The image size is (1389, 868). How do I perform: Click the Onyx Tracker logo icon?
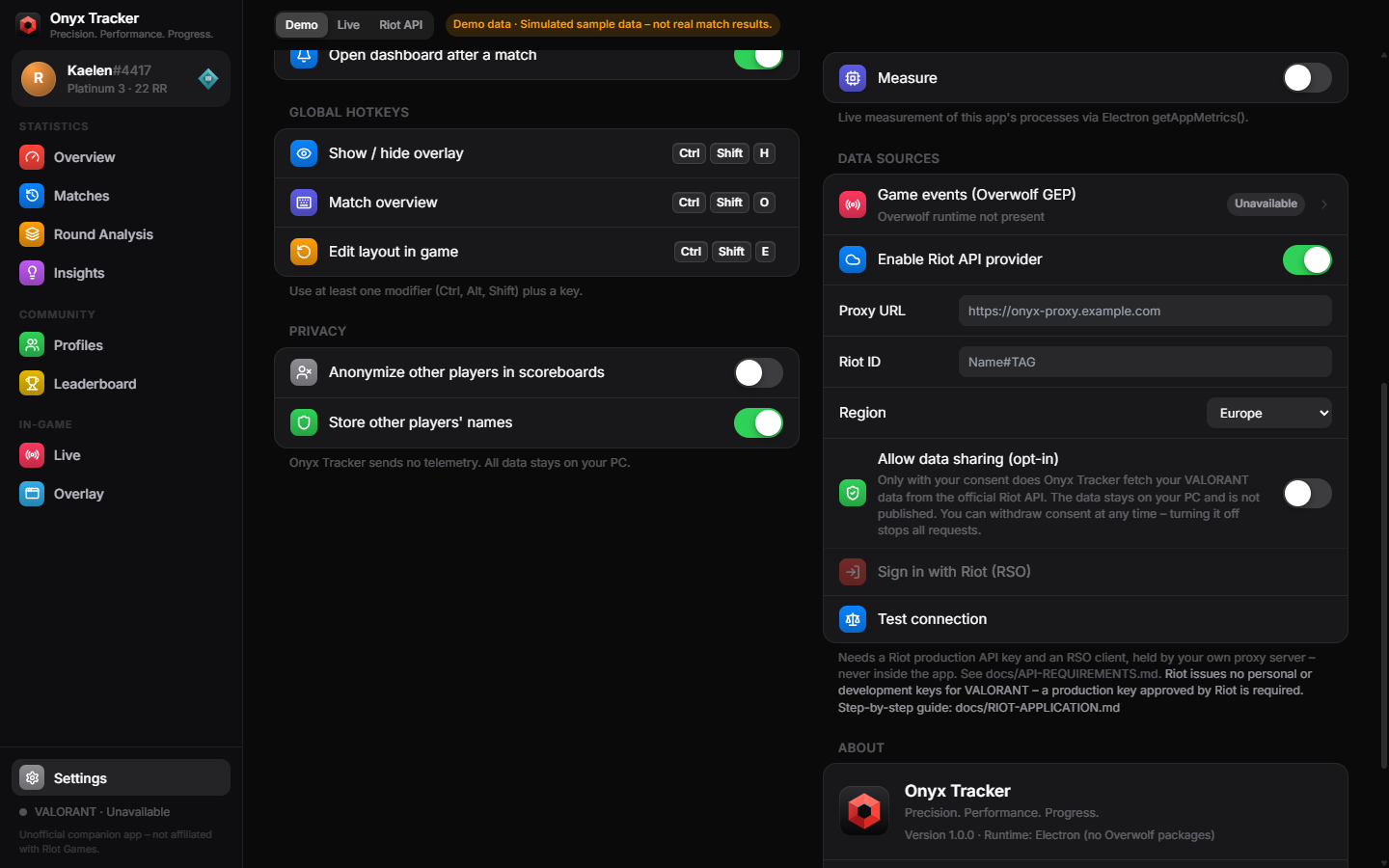[29, 25]
